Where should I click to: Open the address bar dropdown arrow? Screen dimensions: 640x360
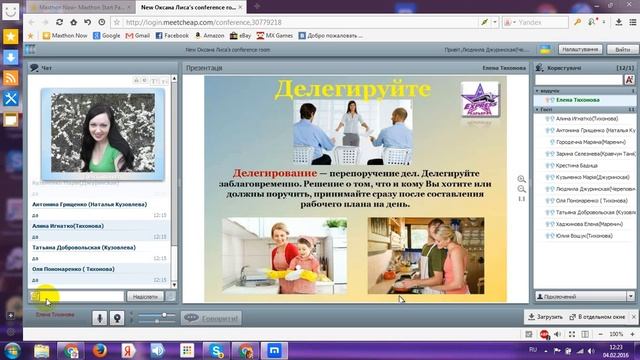[495, 22]
